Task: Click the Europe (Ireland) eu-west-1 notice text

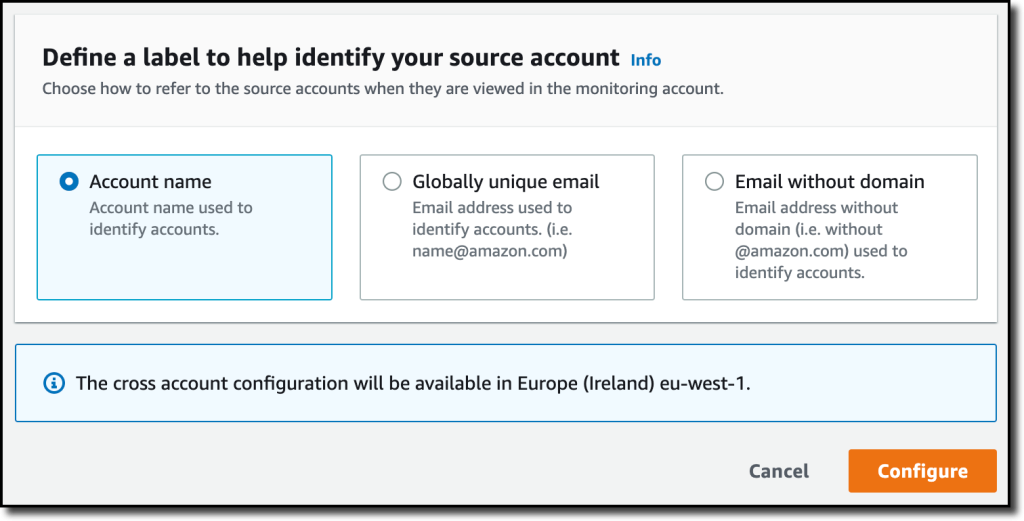Action: (412, 383)
